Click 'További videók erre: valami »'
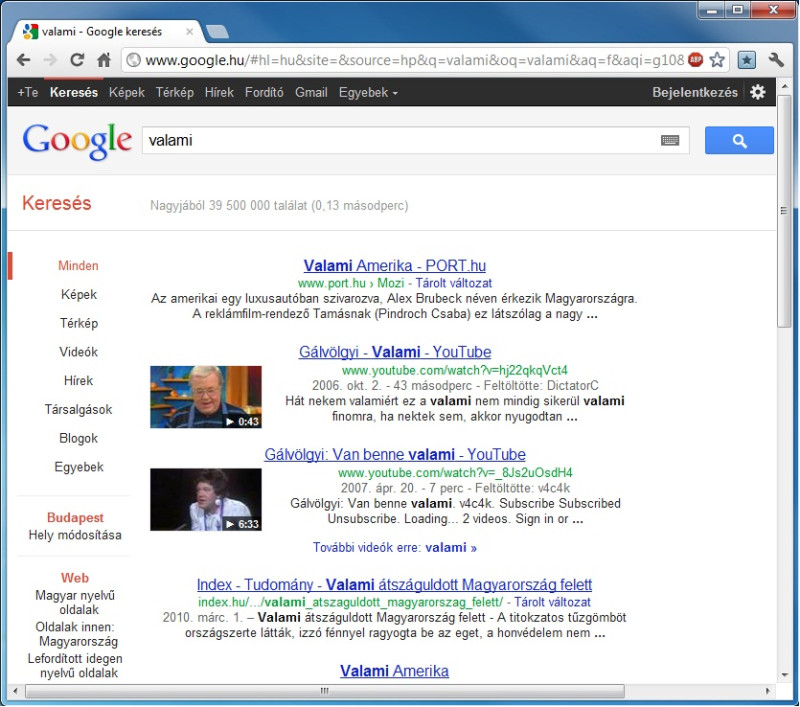Image resolution: width=800 pixels, height=707 pixels. tap(395, 547)
